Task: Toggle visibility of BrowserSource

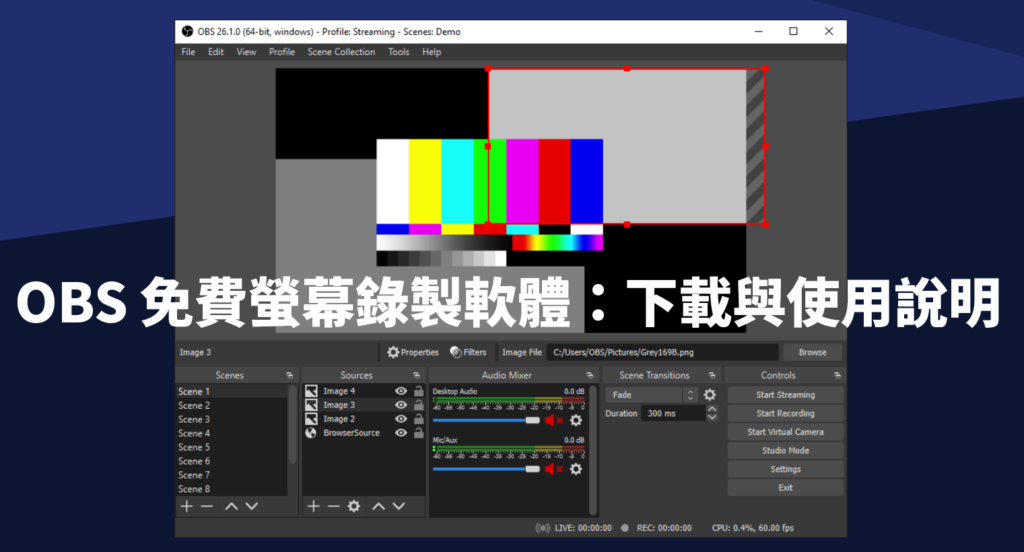Action: pos(401,432)
